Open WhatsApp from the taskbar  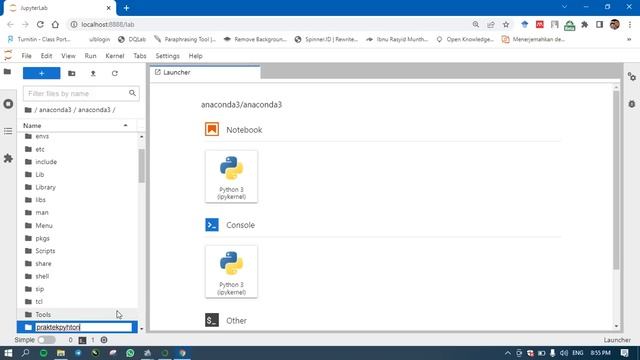tap(130, 353)
